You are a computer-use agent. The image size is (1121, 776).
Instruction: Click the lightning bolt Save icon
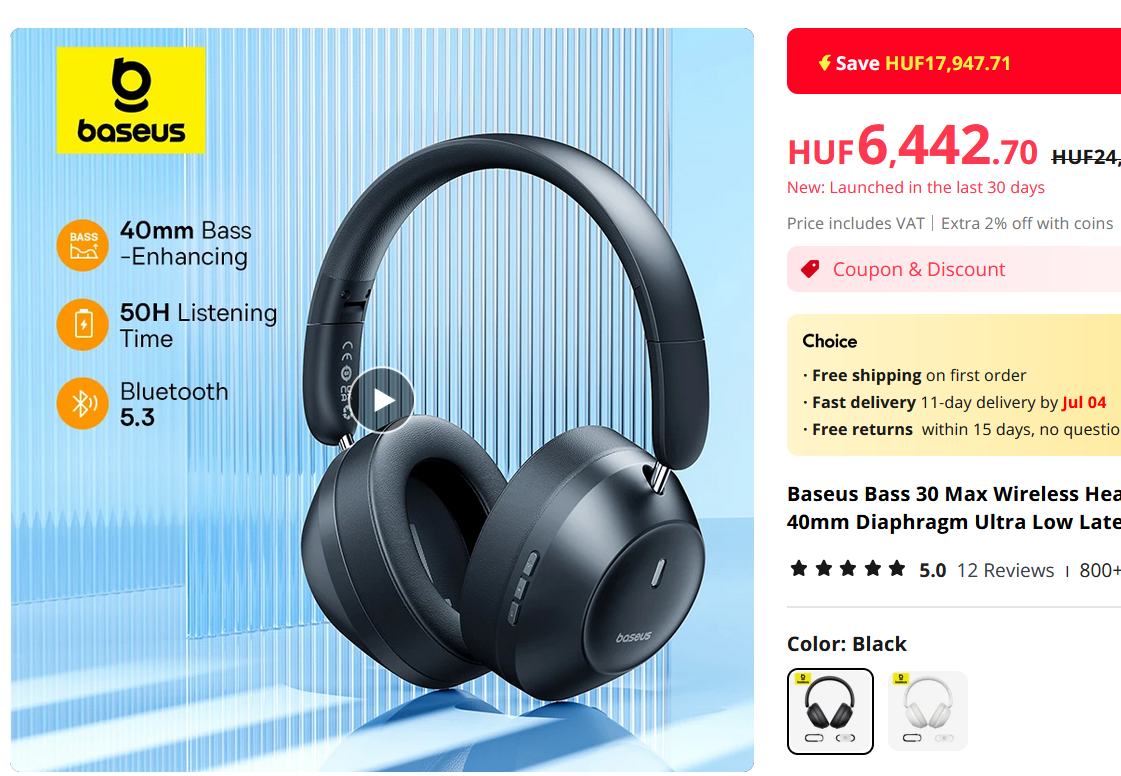click(824, 63)
